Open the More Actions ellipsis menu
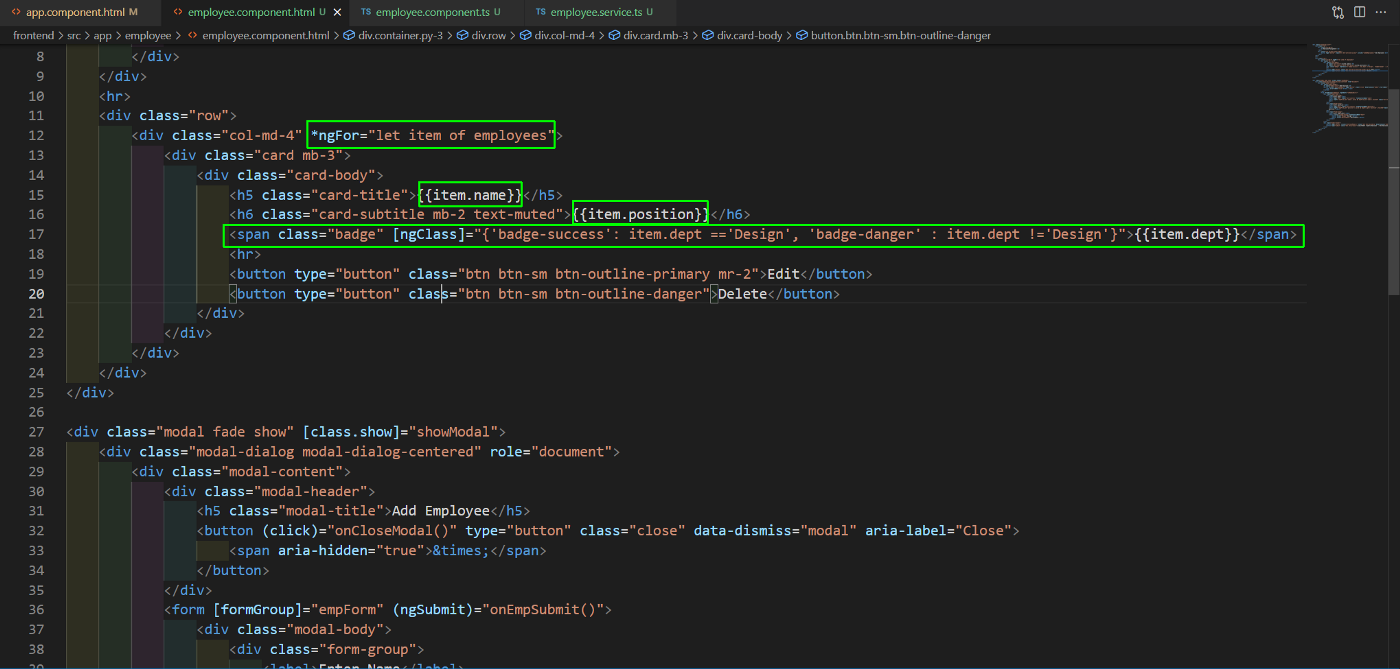The height and width of the screenshot is (669, 1400). (1382, 13)
